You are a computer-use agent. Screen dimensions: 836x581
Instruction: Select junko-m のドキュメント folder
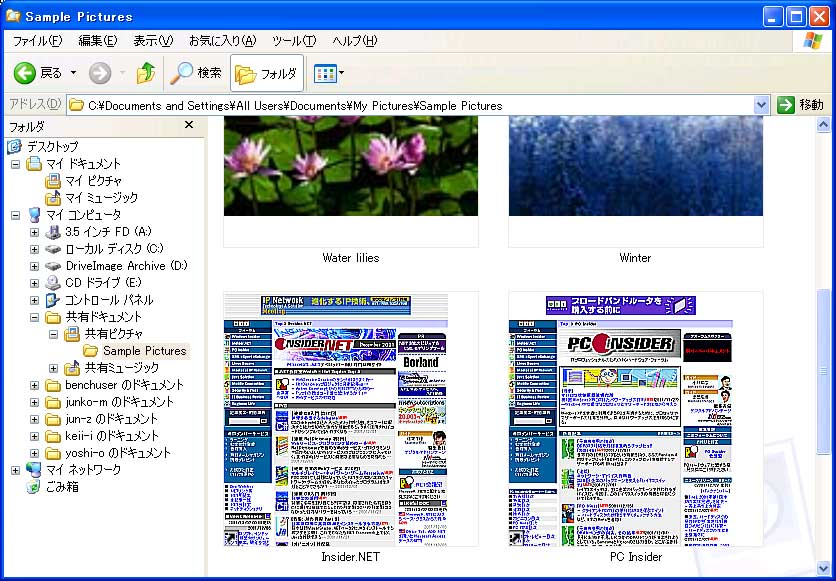[x=119, y=402]
